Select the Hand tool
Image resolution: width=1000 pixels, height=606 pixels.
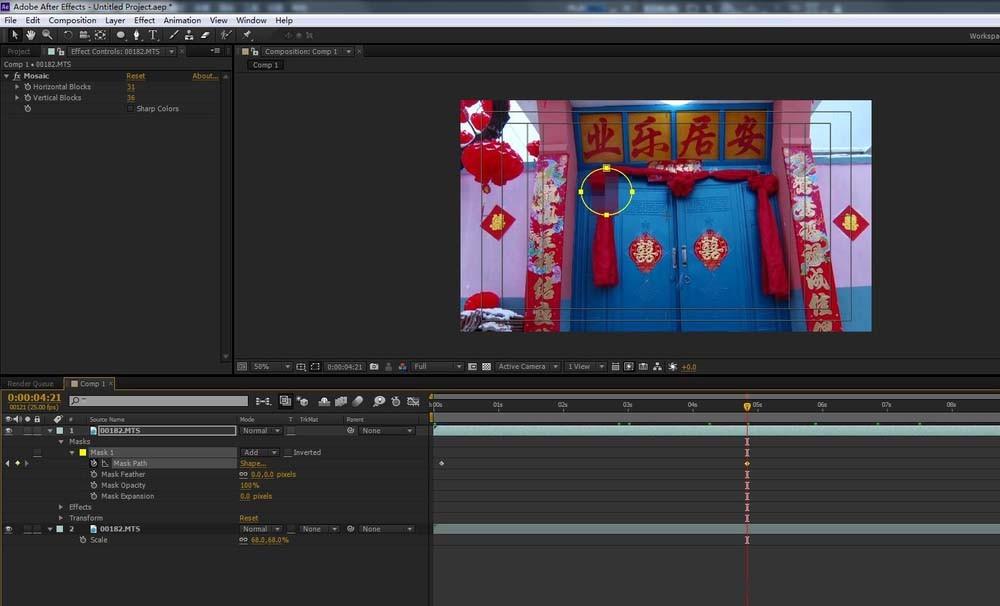coord(31,35)
